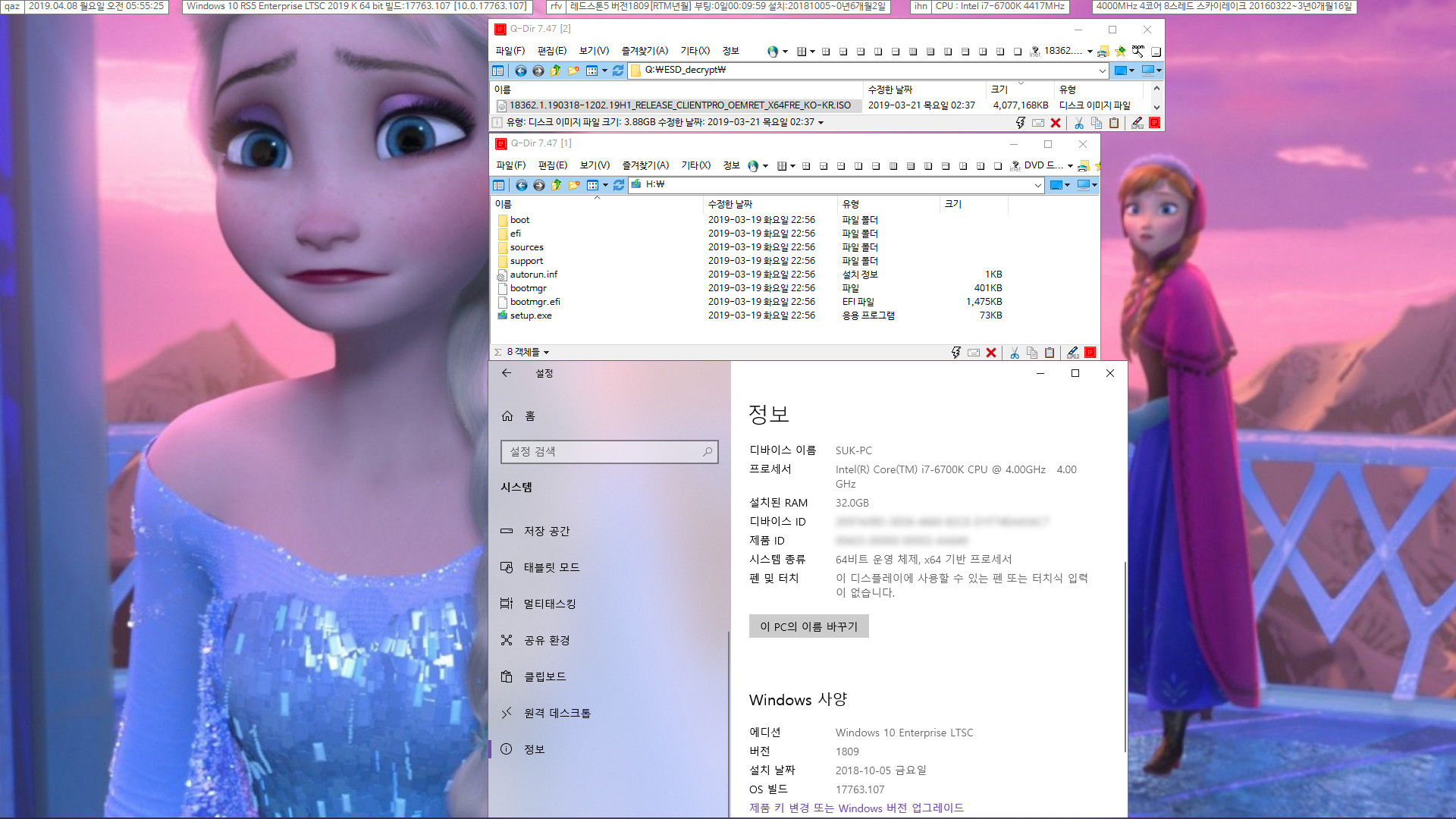
Task: Go up one folder in Q-Dir [2]
Action: coord(555,71)
